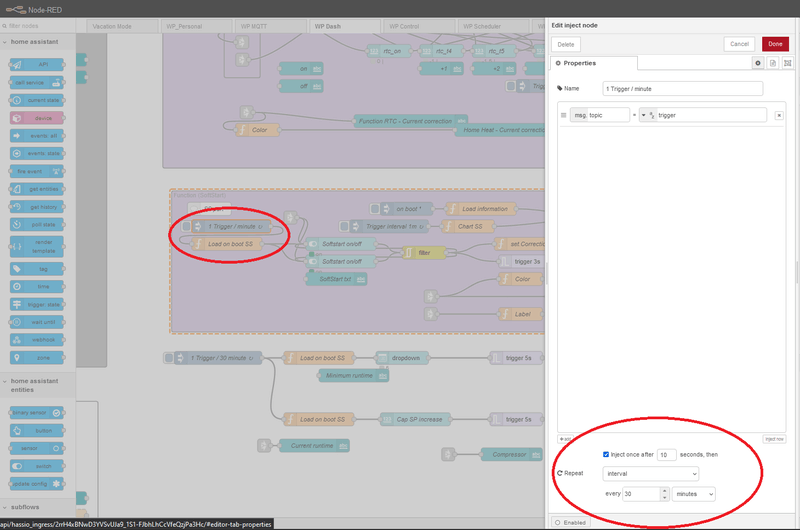This screenshot has height=530, width=800.
Task: Remove the msg.topic property row
Action: (778, 115)
